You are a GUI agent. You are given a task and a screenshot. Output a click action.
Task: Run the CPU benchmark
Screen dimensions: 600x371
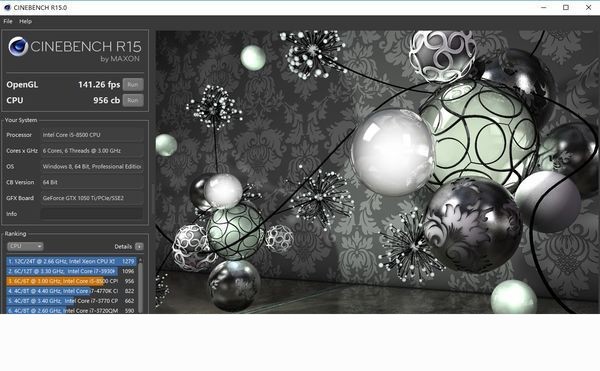tap(133, 100)
